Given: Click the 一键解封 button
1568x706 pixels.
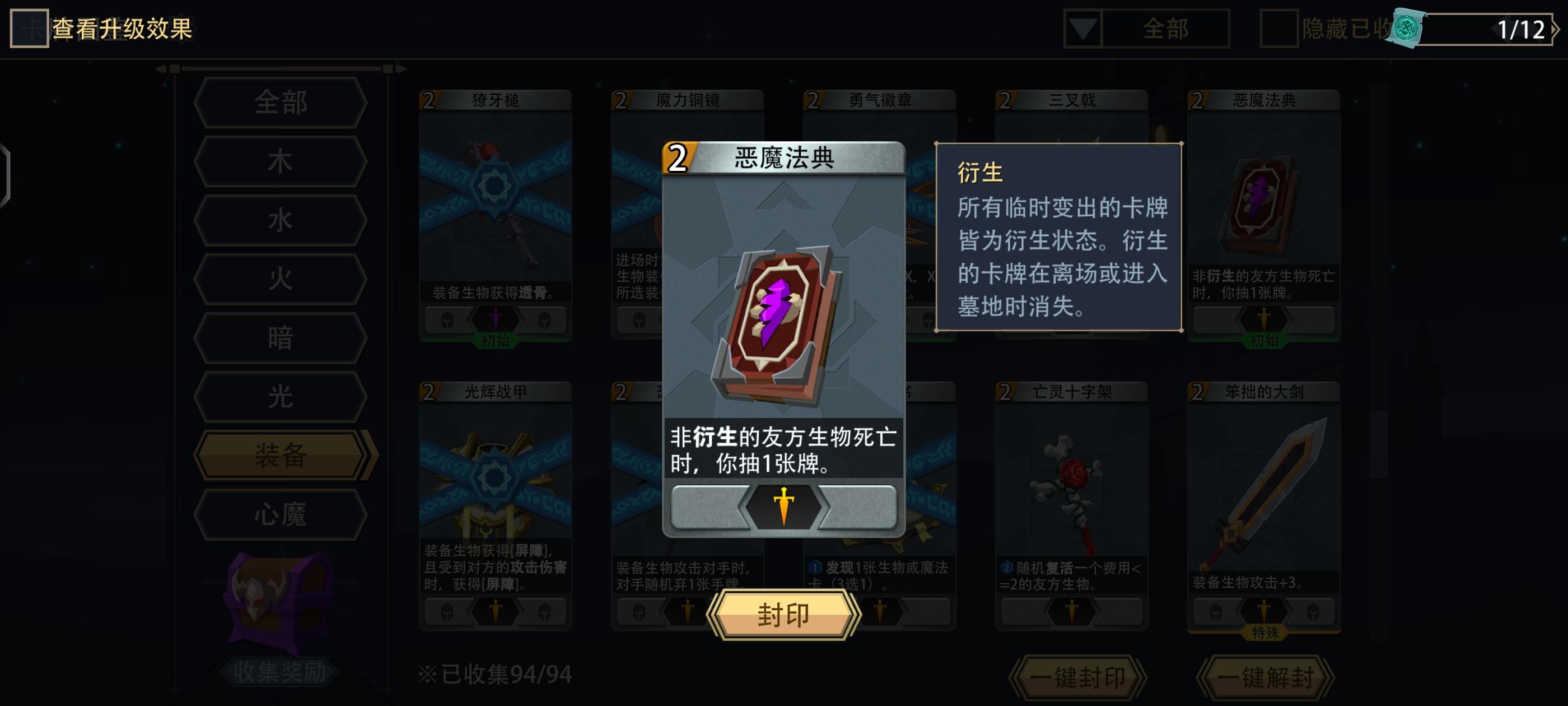Looking at the screenshot, I should (x=1265, y=677).
